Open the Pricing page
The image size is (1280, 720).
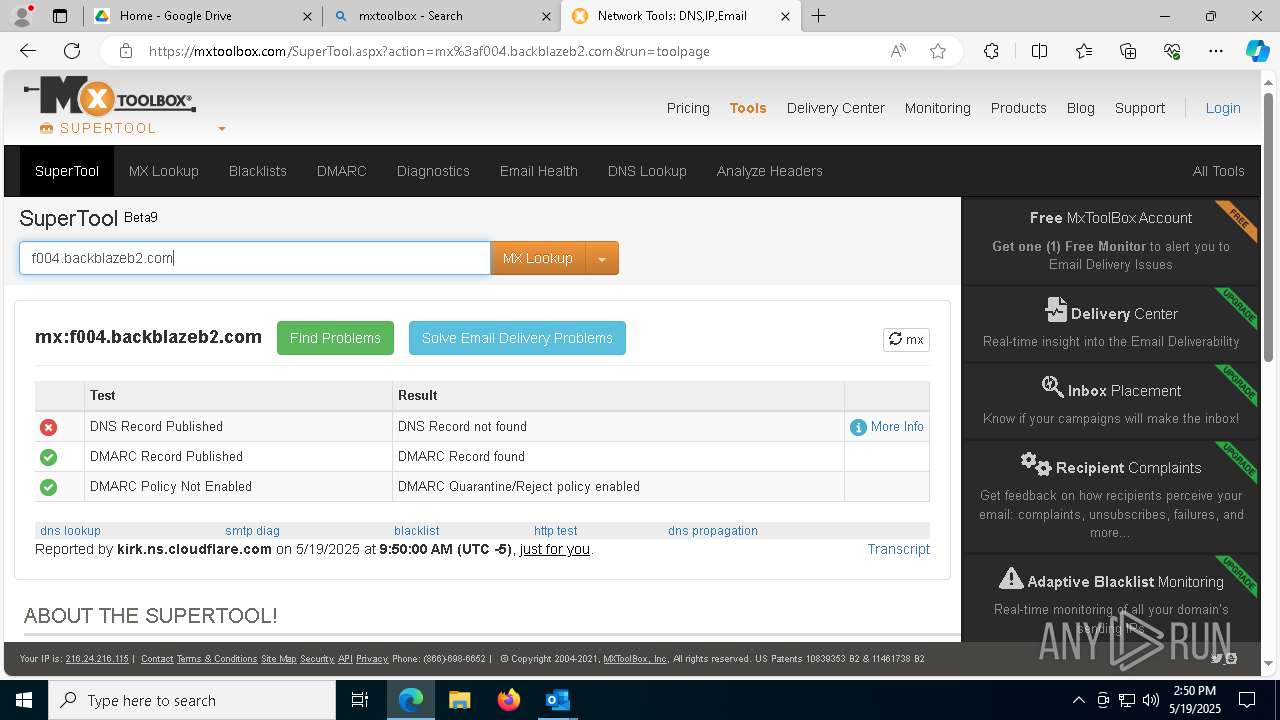pos(688,108)
